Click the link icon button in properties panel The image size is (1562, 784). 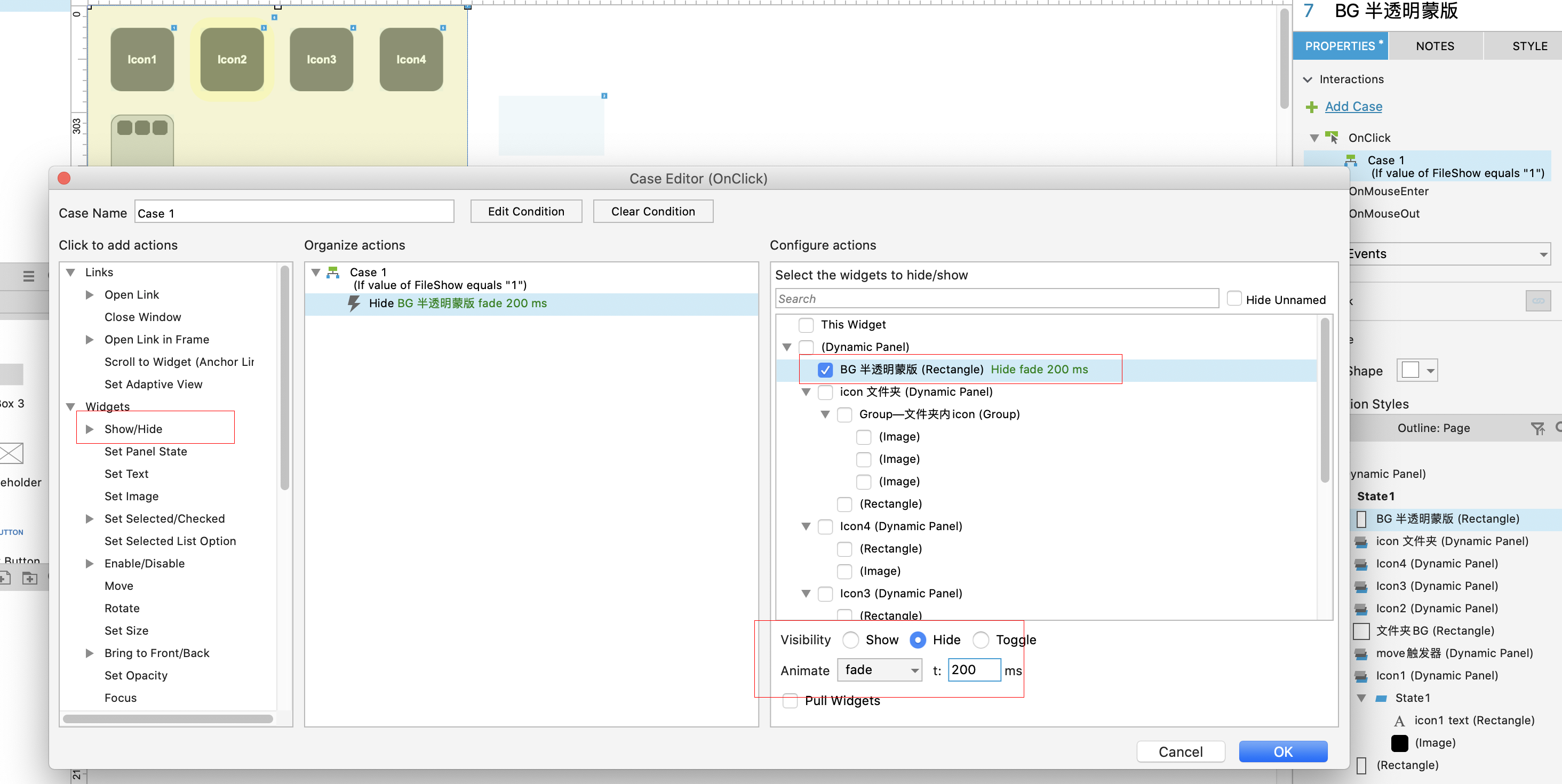[1538, 301]
